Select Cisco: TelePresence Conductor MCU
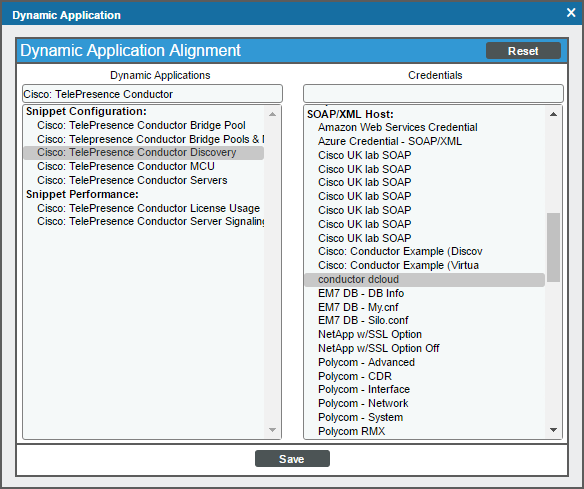Viewport: 584px width, 489px height. pyautogui.click(x=143, y=166)
